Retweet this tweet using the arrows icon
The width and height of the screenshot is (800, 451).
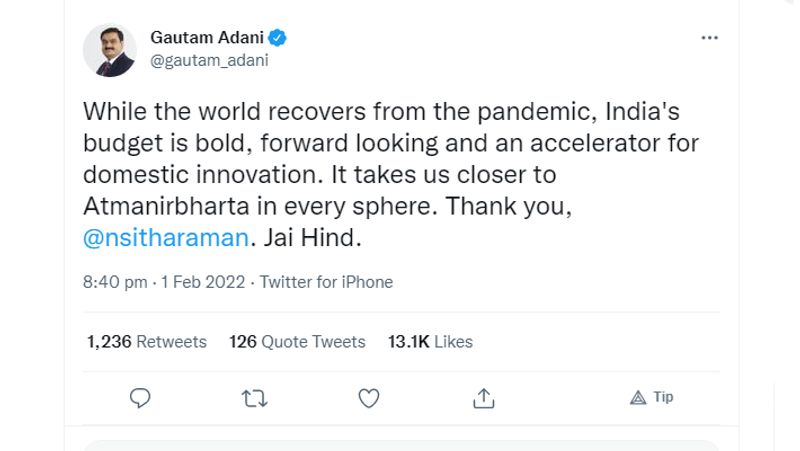click(x=255, y=398)
